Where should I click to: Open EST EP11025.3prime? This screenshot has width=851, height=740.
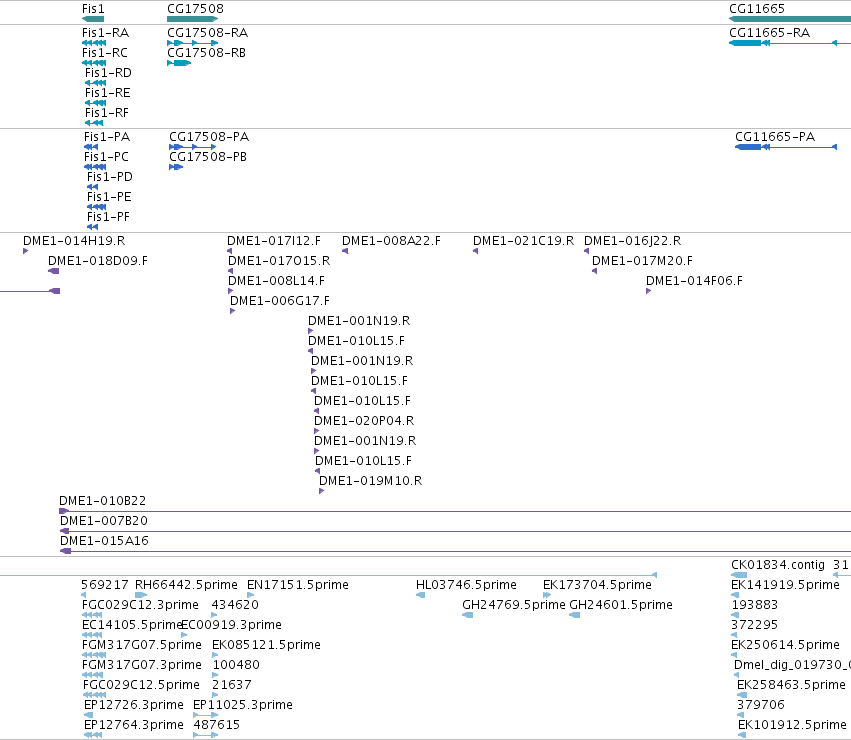pyautogui.click(x=243, y=706)
